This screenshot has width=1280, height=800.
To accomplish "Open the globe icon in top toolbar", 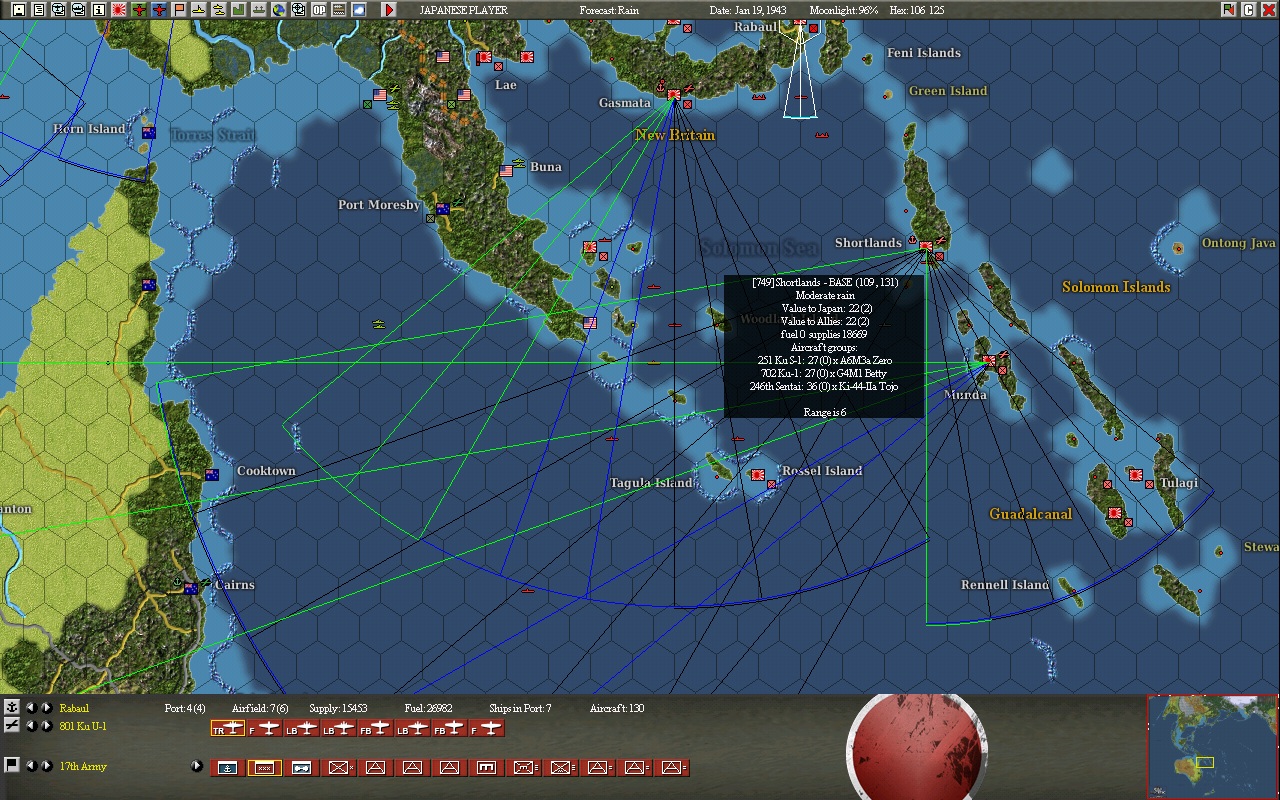I will [x=279, y=10].
